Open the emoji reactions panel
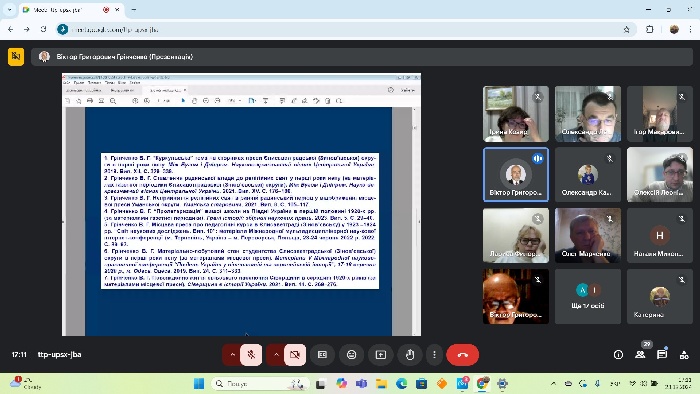 352,355
